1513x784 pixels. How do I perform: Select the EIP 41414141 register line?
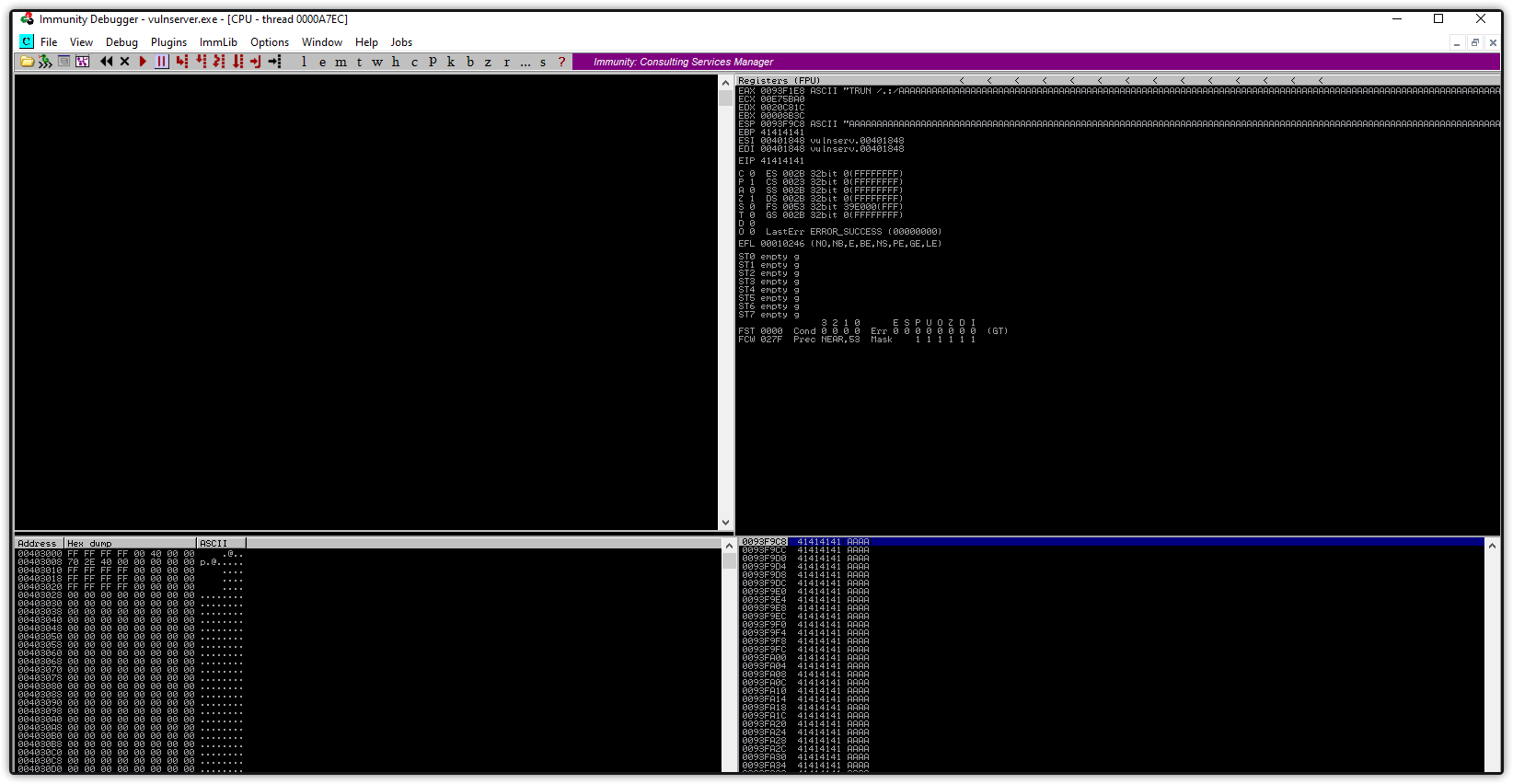click(771, 161)
